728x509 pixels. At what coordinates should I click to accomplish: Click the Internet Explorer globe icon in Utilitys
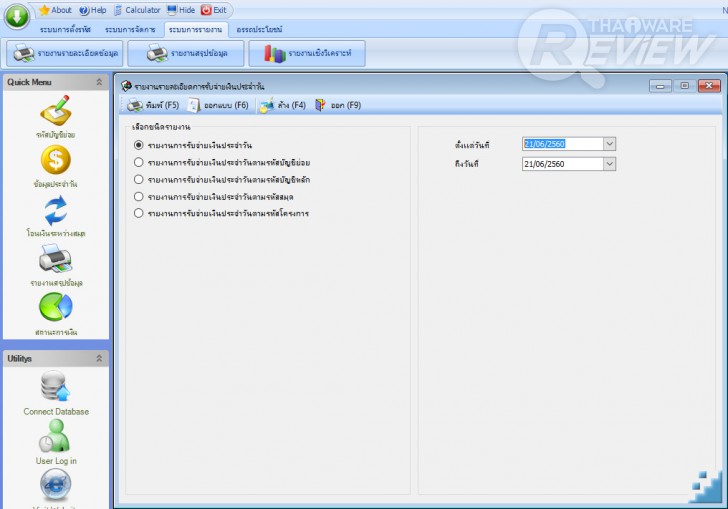click(x=56, y=485)
